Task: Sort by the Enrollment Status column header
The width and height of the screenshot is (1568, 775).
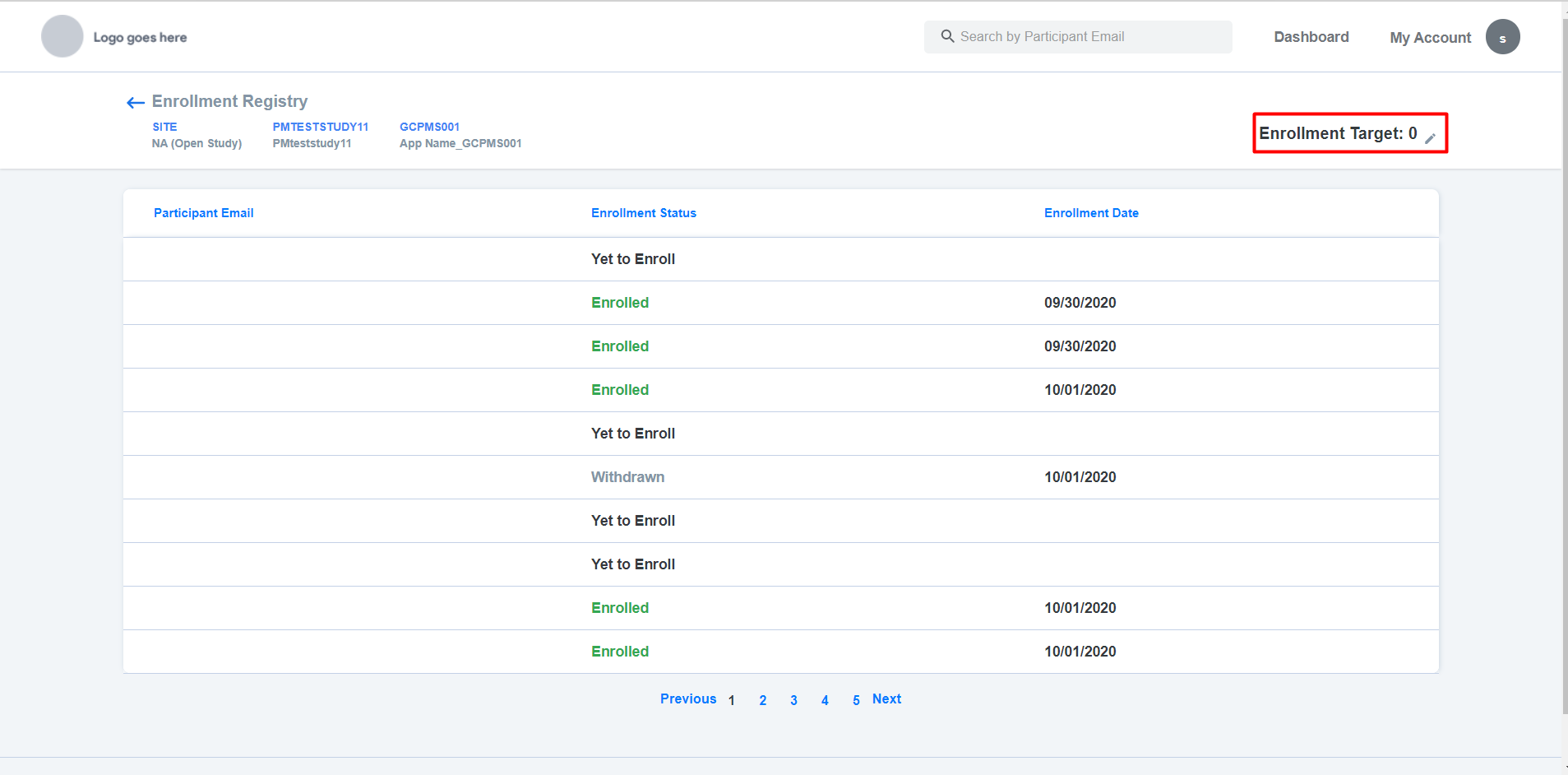Action: click(643, 212)
